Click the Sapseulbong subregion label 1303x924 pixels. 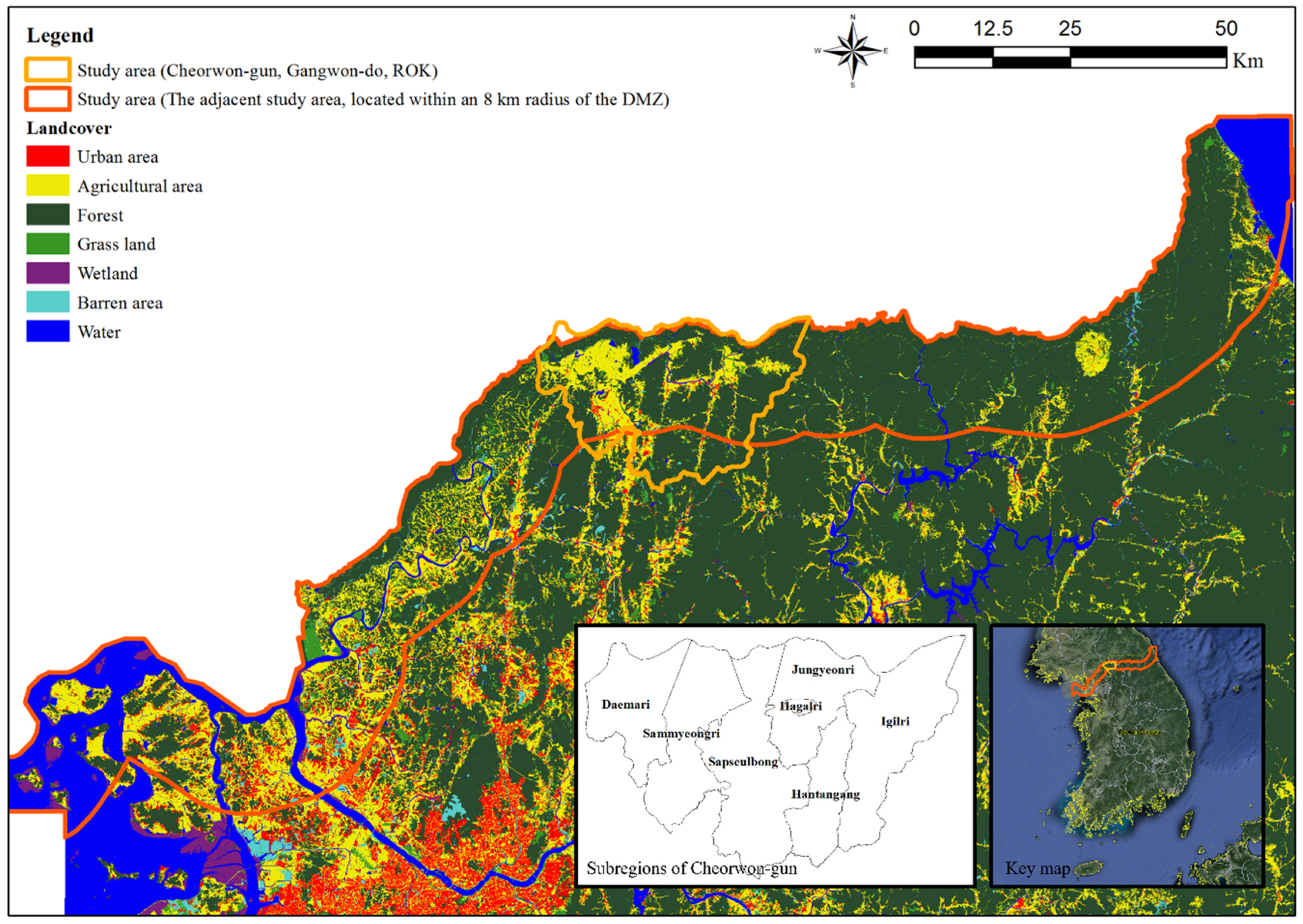(x=743, y=762)
